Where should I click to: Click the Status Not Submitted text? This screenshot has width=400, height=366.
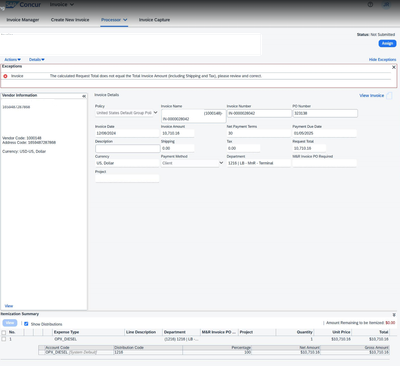pyautogui.click(x=376, y=35)
